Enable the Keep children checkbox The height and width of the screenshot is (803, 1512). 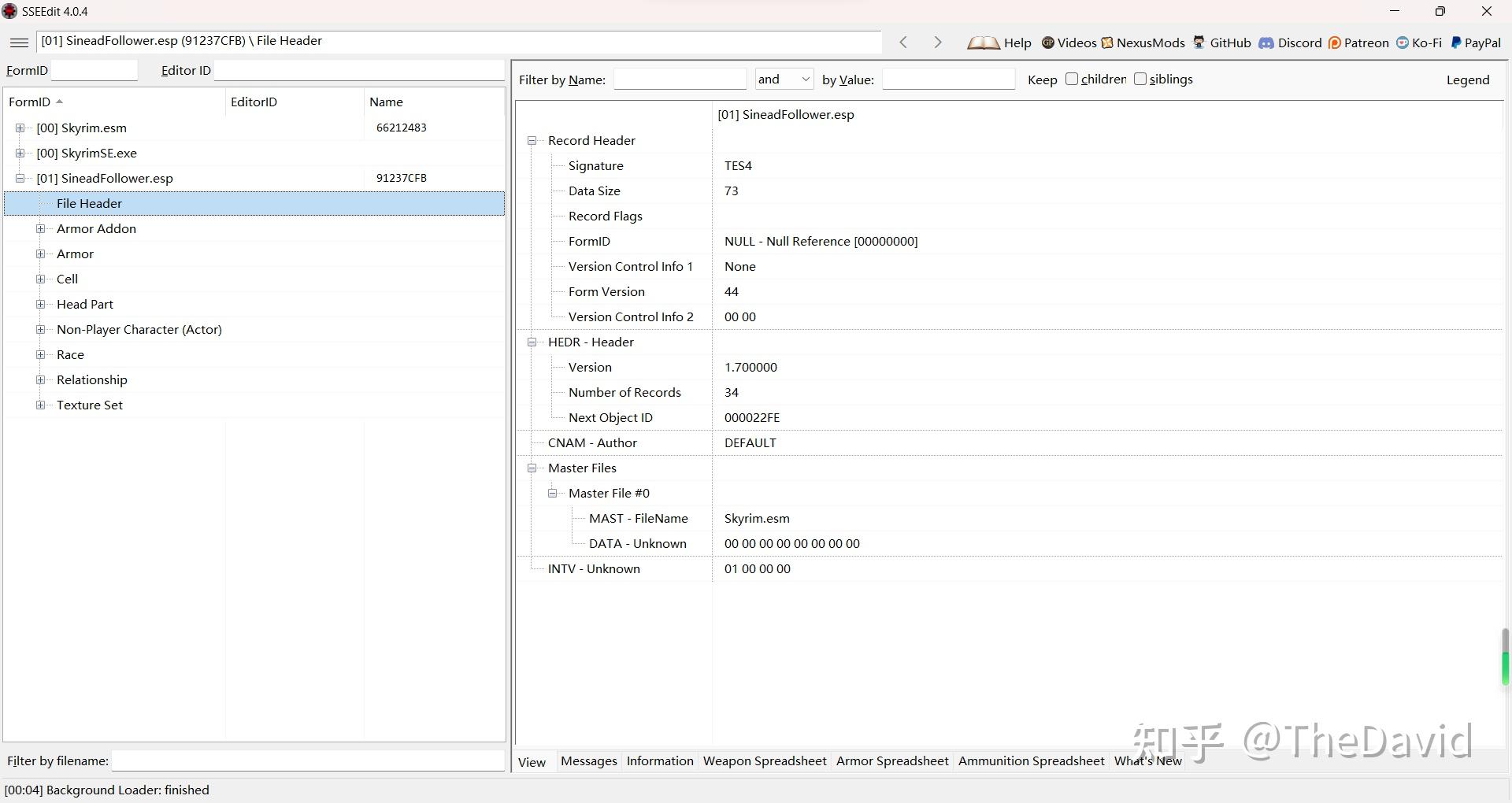tap(1072, 79)
